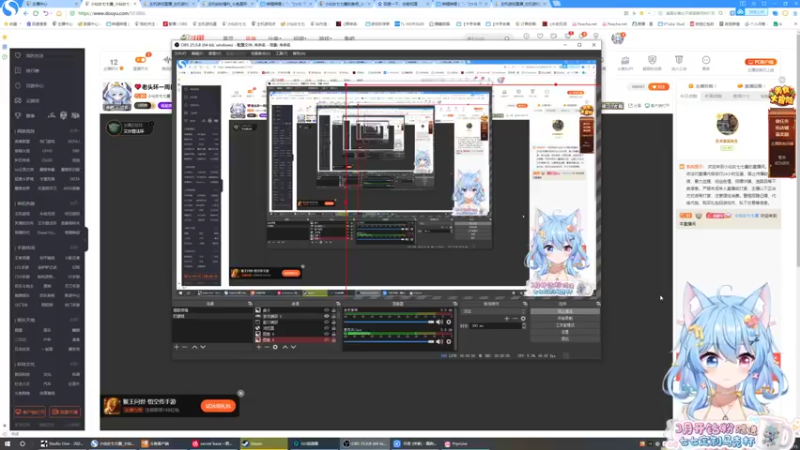Toggle visibility of the browser source

tap(327, 328)
